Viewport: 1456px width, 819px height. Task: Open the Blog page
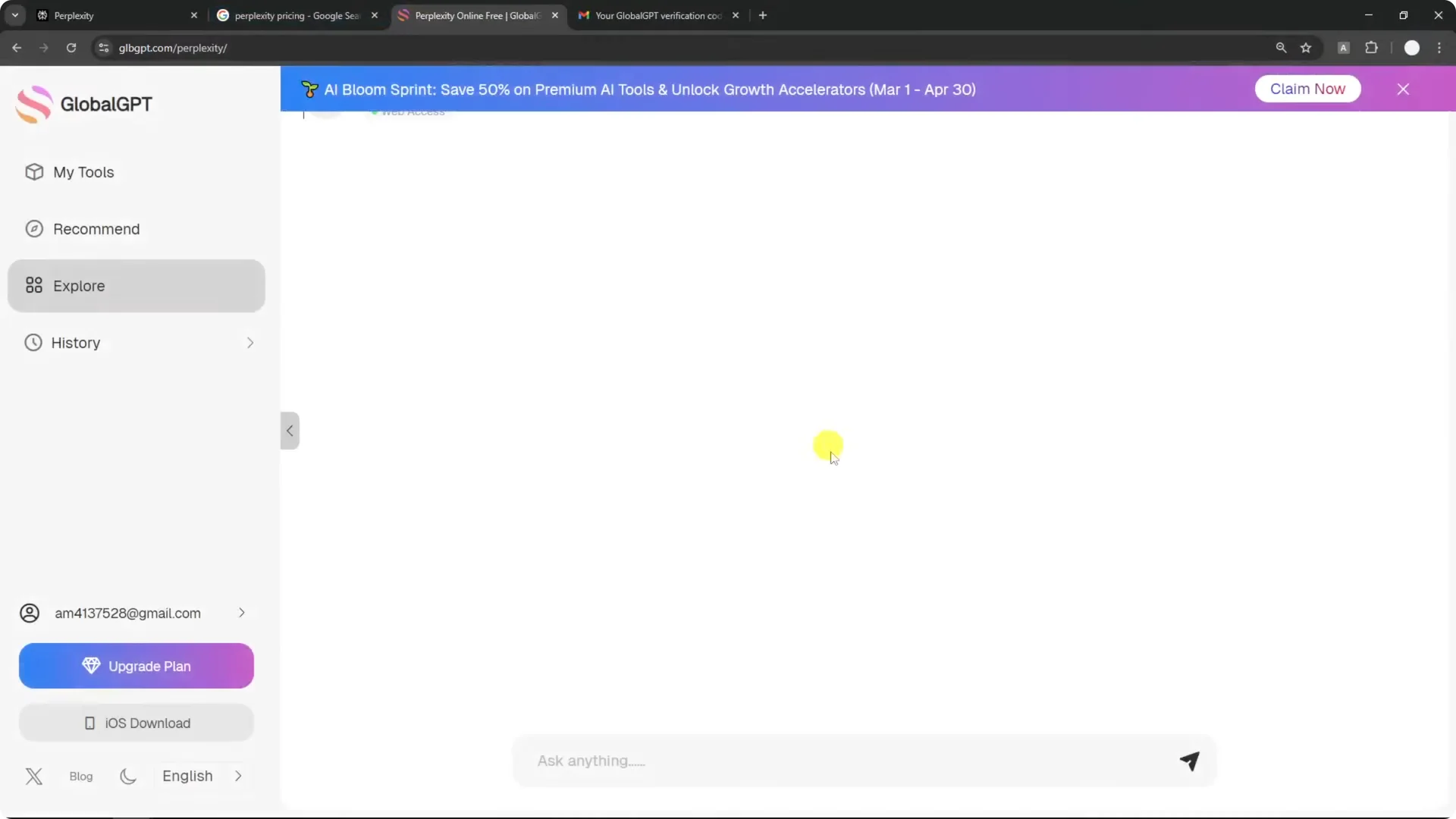point(80,776)
